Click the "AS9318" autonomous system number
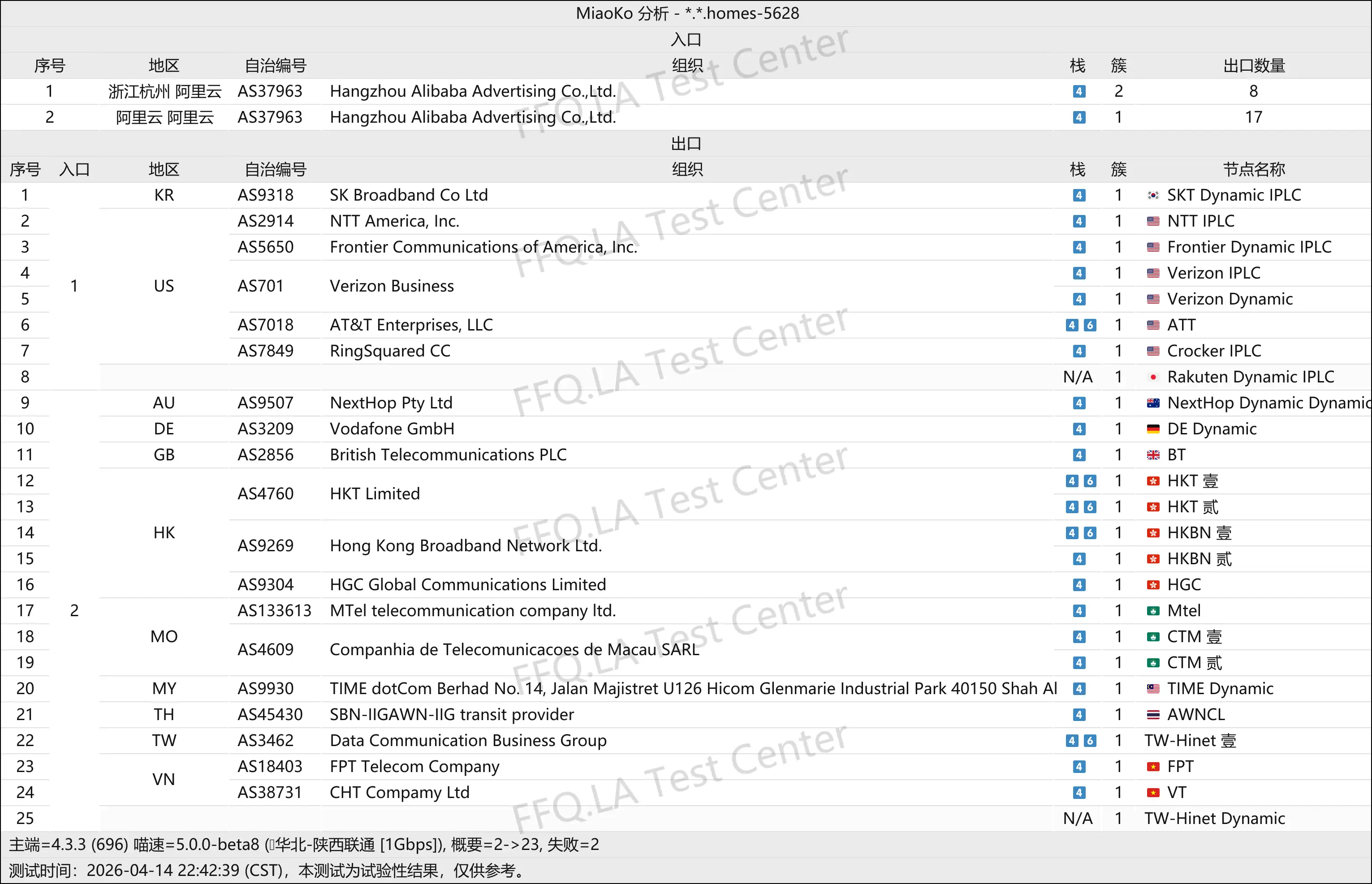 pyautogui.click(x=265, y=196)
